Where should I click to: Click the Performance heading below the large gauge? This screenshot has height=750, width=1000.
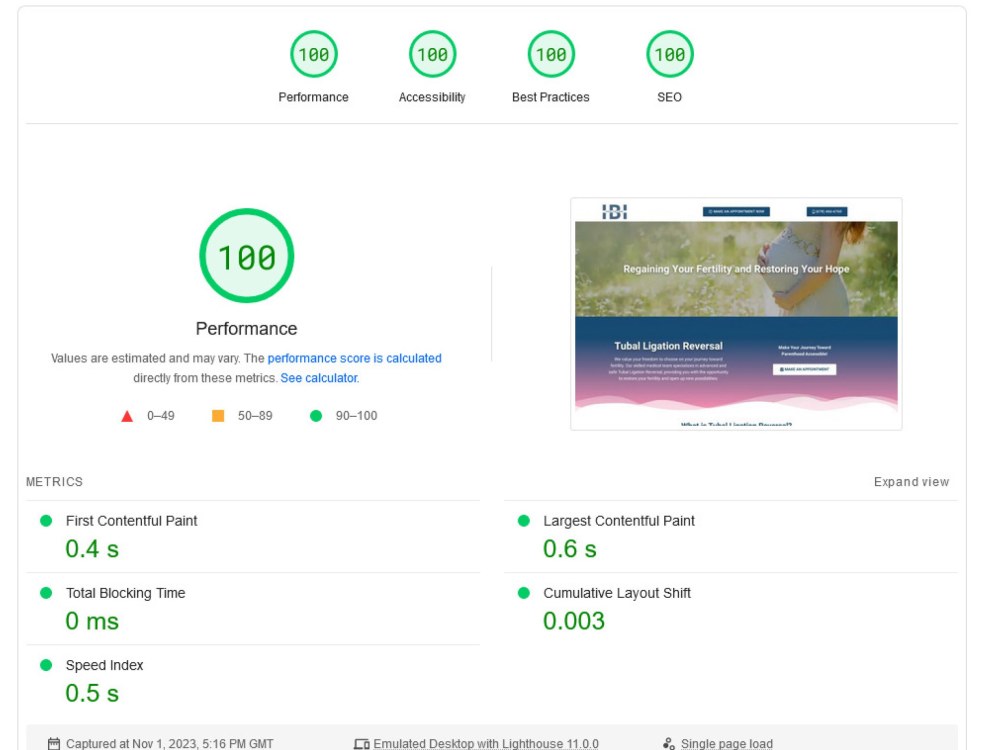[x=246, y=328]
